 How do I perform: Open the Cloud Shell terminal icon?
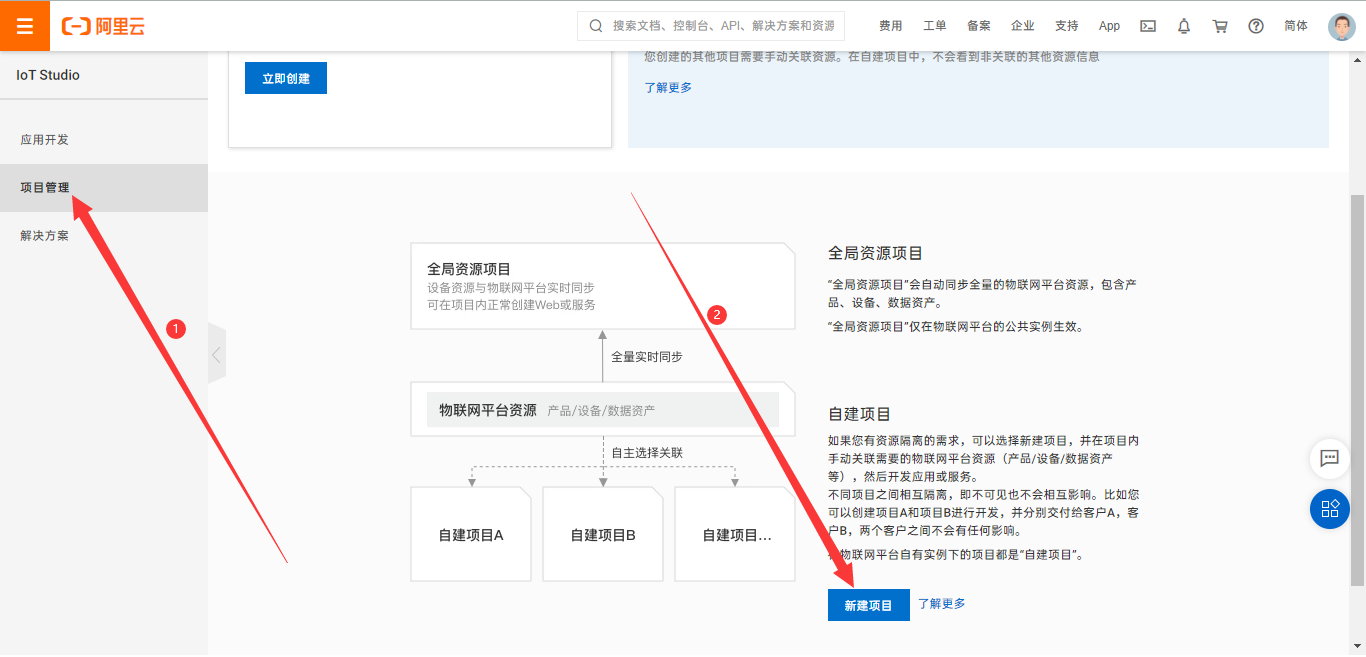click(1148, 26)
